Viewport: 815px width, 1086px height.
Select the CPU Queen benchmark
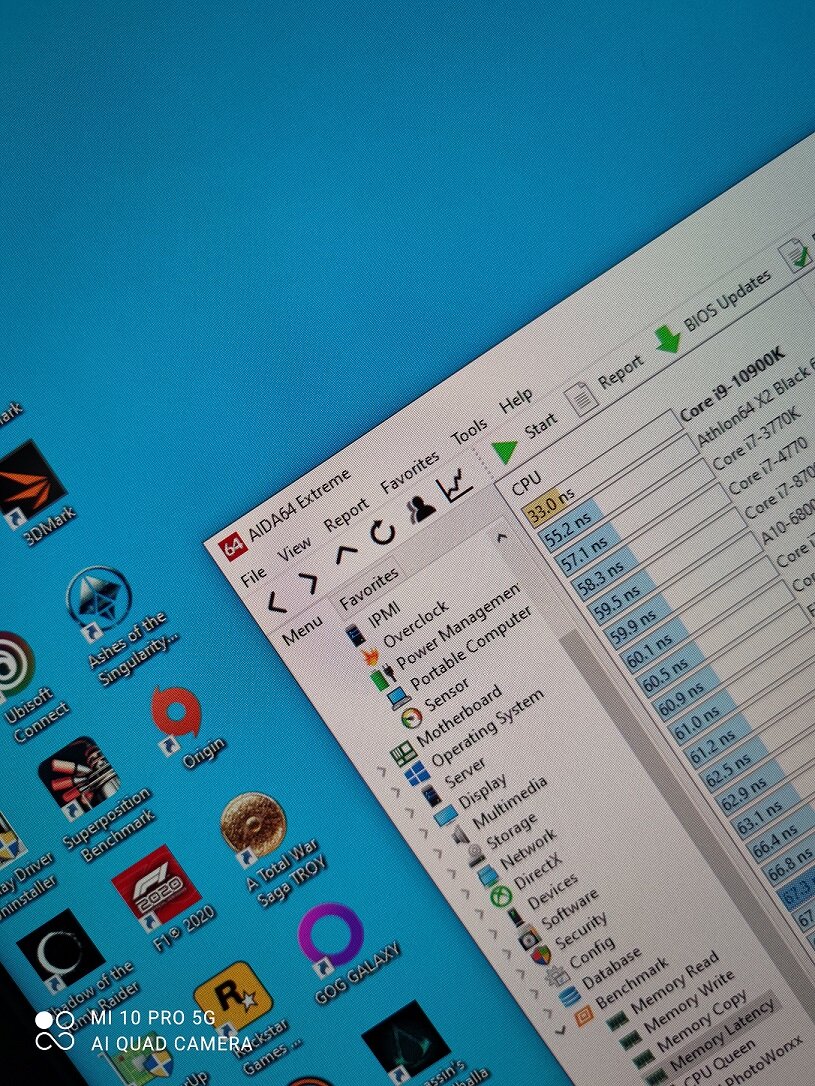pyautogui.click(x=717, y=1063)
